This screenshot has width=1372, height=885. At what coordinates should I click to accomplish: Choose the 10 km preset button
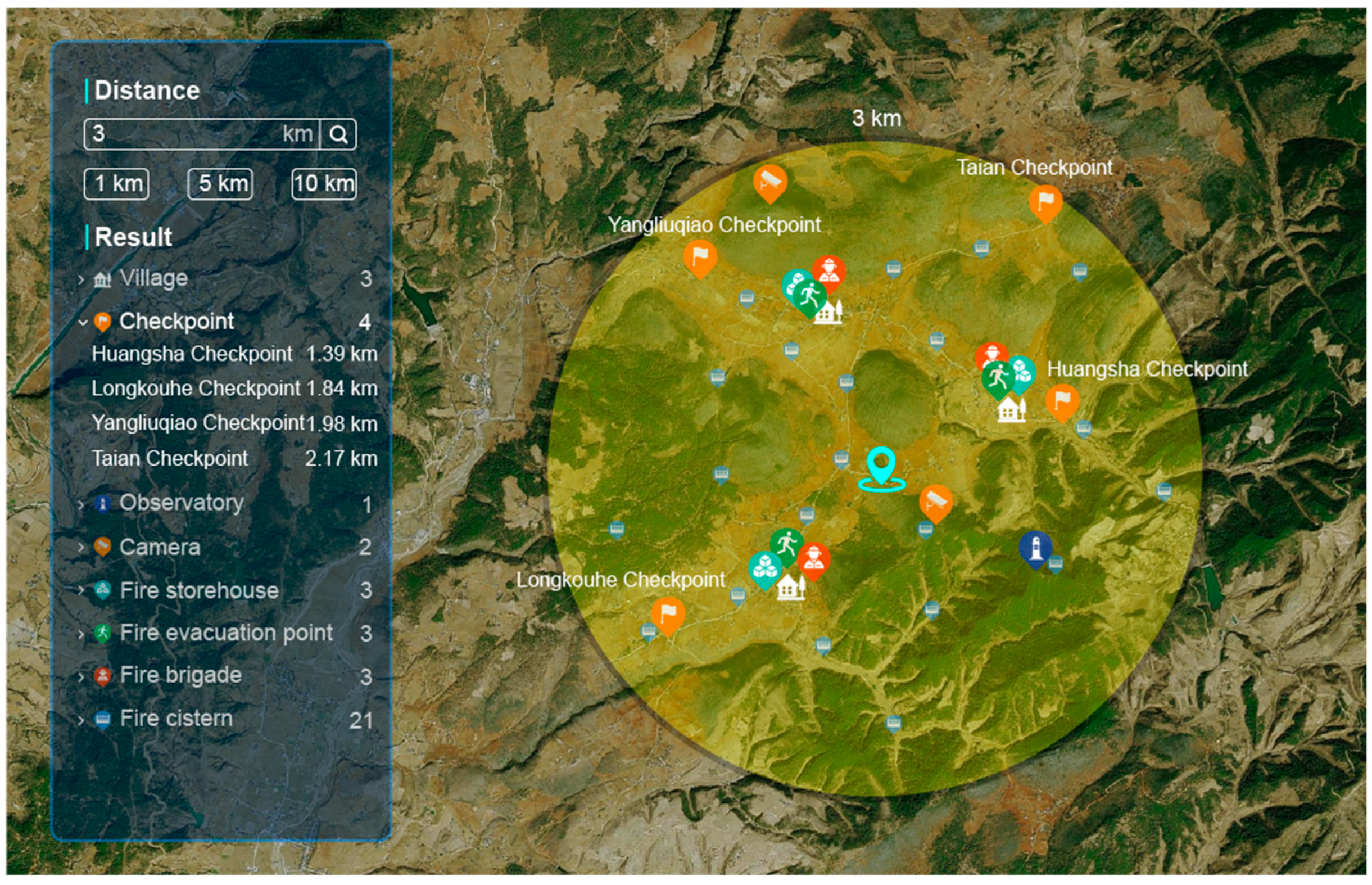(324, 184)
